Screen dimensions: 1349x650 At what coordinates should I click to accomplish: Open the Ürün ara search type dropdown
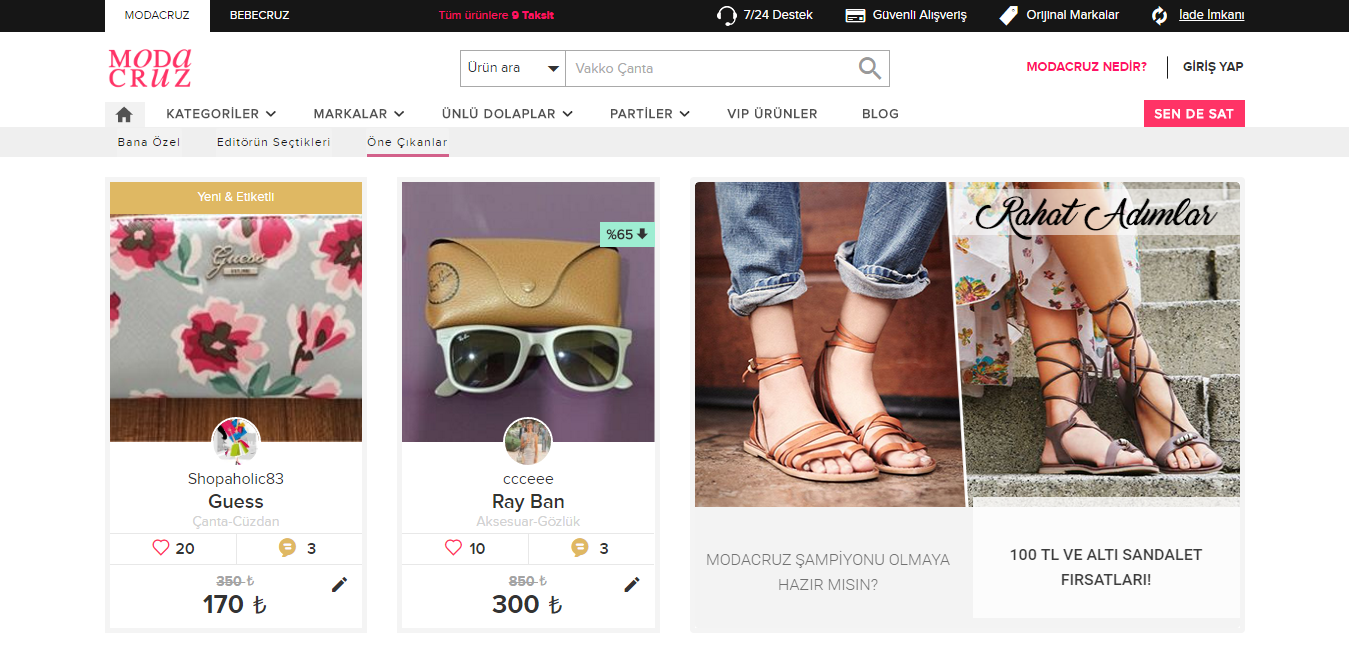(512, 68)
